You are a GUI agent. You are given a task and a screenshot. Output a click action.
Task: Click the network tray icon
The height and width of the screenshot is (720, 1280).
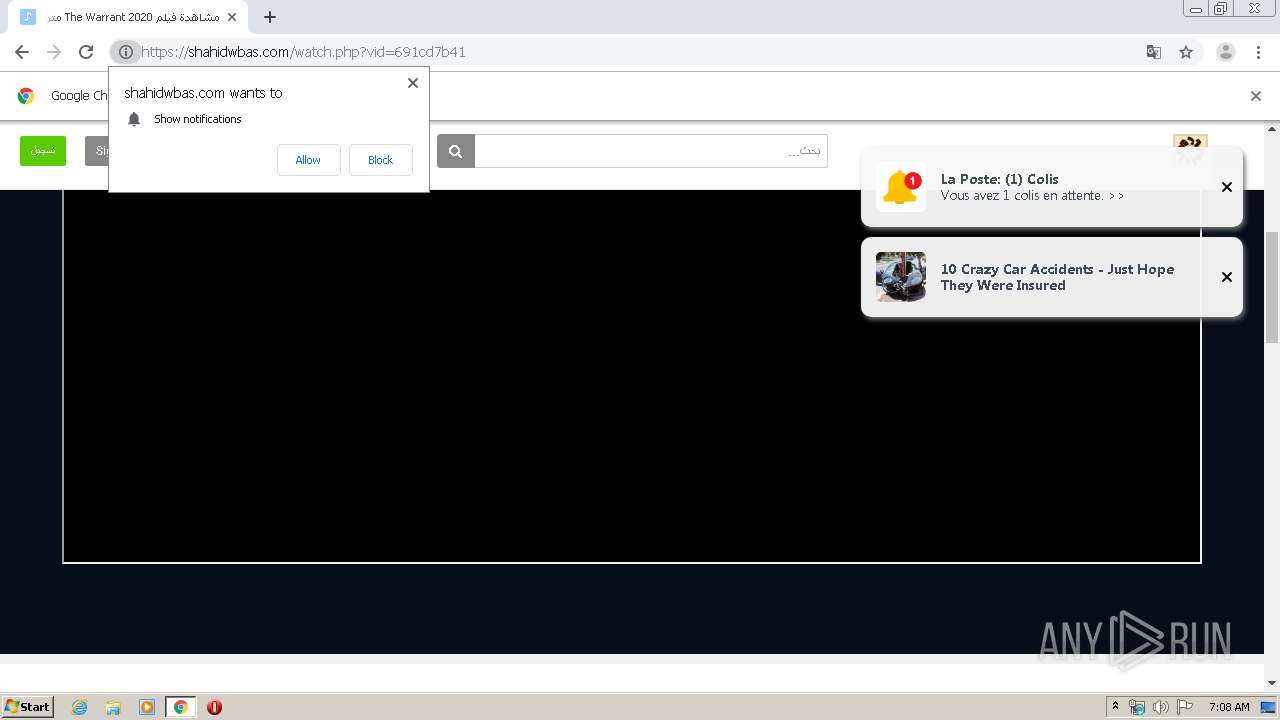[1137, 707]
